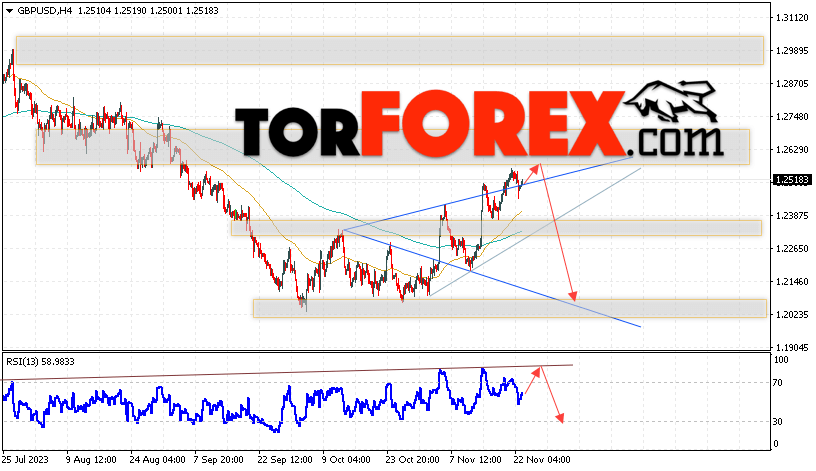Click the 25 Jul 2023 date label

click(x=25, y=460)
